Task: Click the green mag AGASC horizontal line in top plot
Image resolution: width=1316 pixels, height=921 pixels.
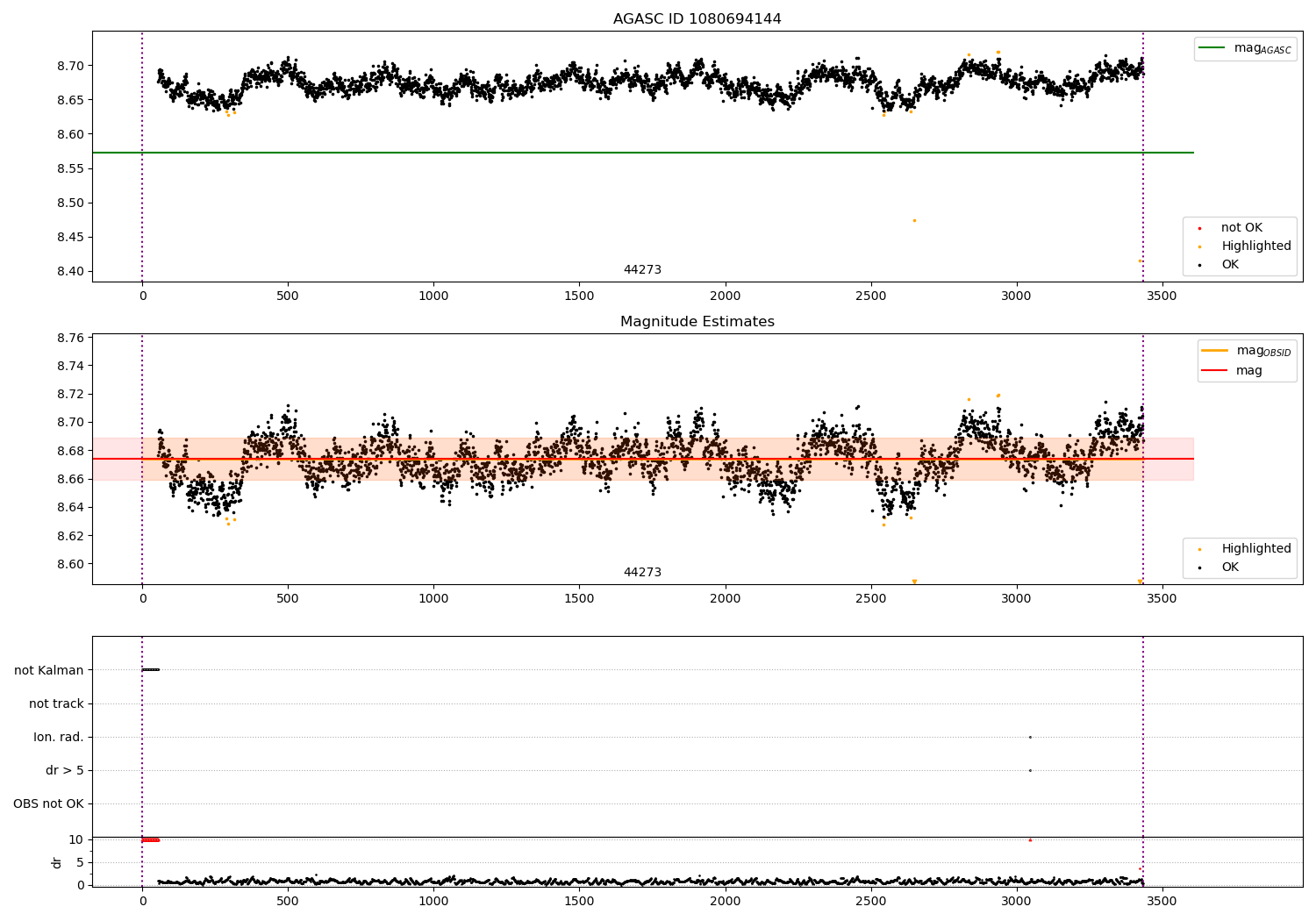Action: point(642,153)
